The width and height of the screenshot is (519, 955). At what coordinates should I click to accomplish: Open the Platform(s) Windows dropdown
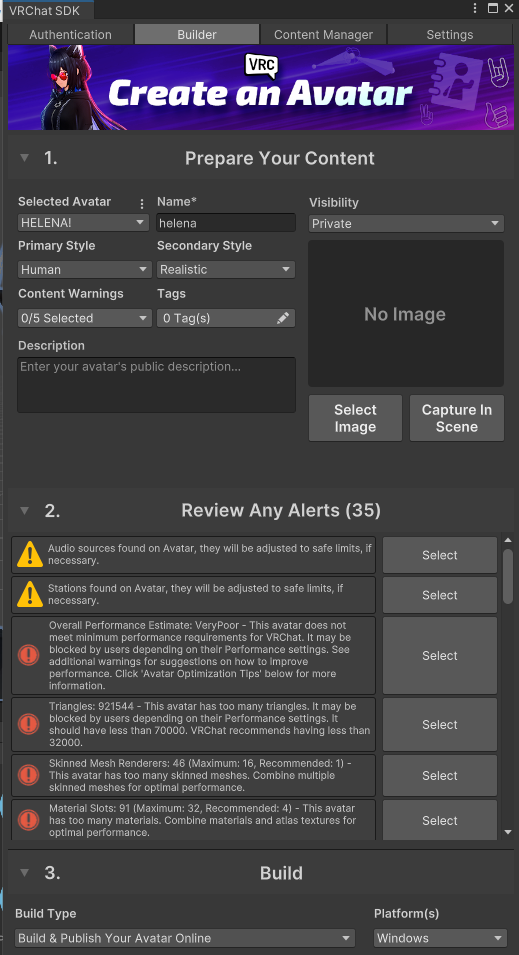click(440, 938)
